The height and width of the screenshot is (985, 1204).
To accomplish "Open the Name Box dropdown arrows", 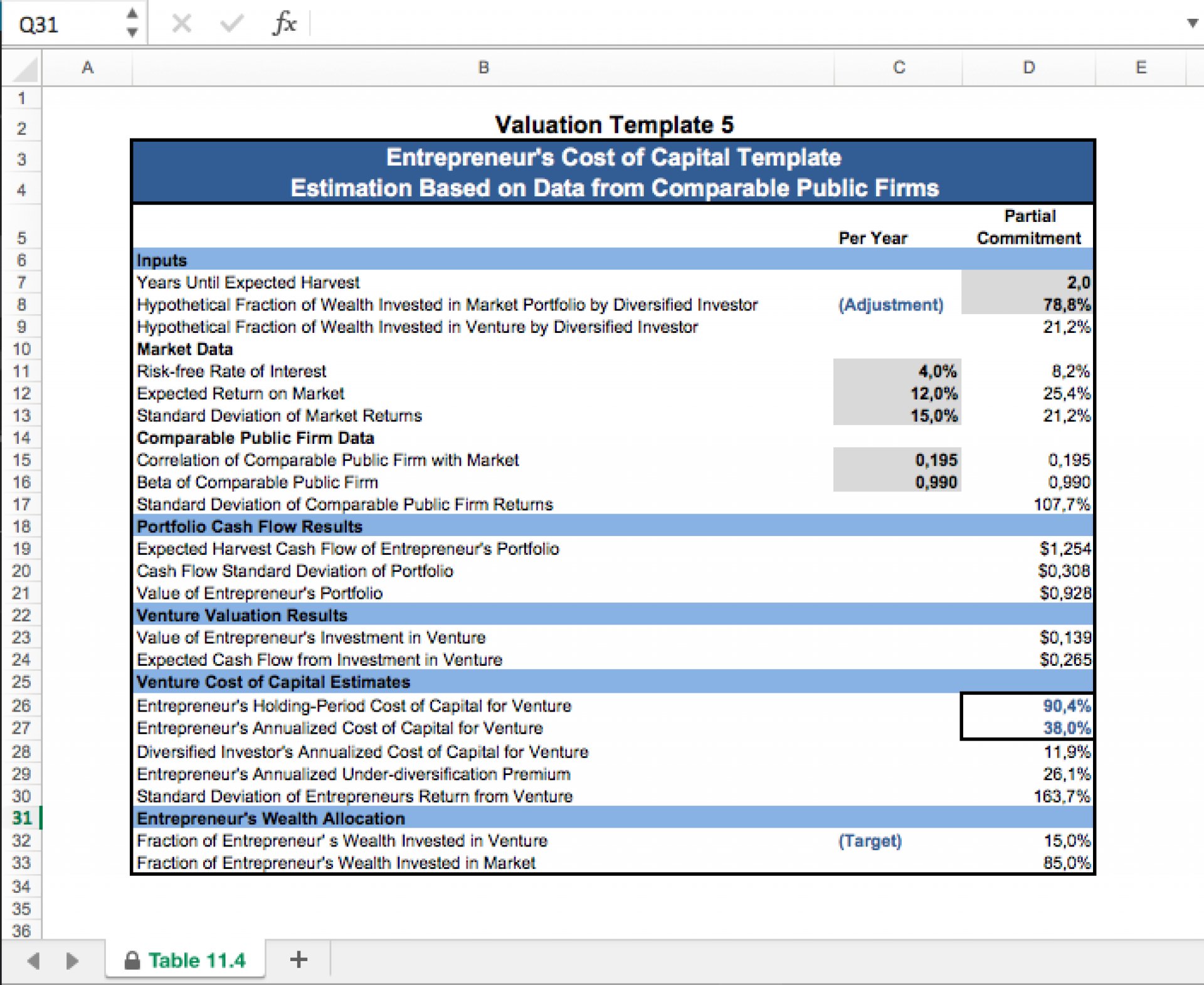I will click(x=132, y=23).
